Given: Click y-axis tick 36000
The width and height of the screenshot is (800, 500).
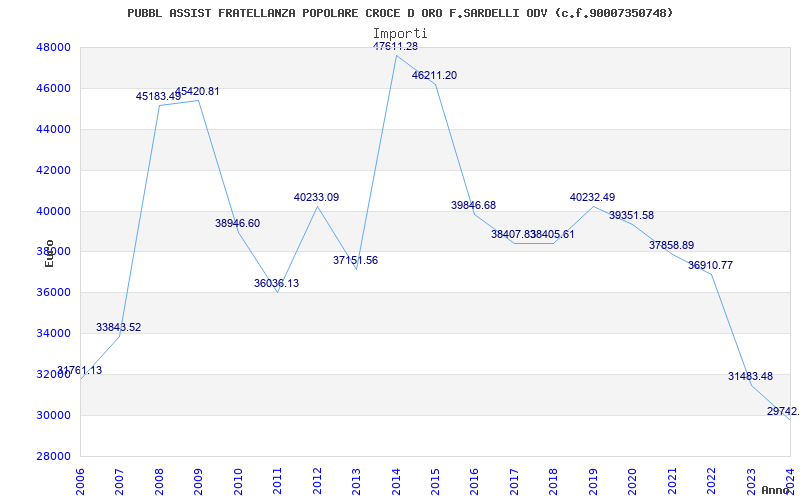Looking at the screenshot, I should (53, 293).
